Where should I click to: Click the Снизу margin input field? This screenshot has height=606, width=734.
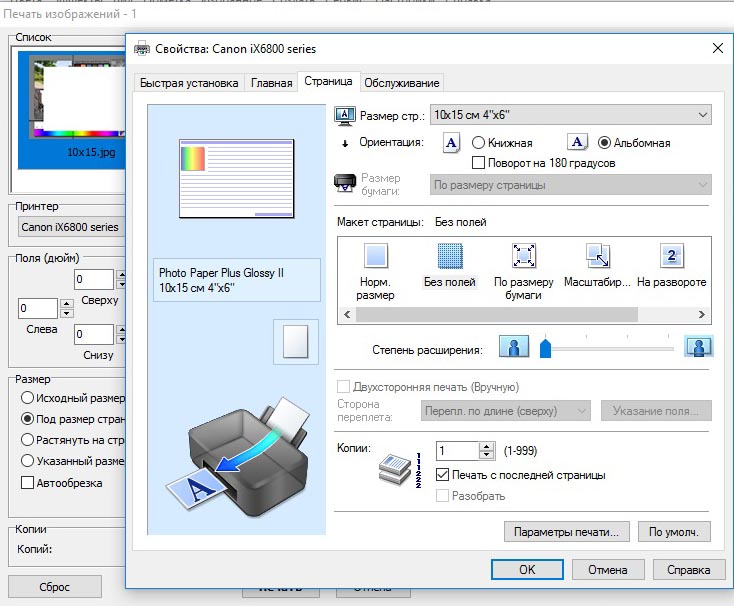pyautogui.click(x=94, y=334)
